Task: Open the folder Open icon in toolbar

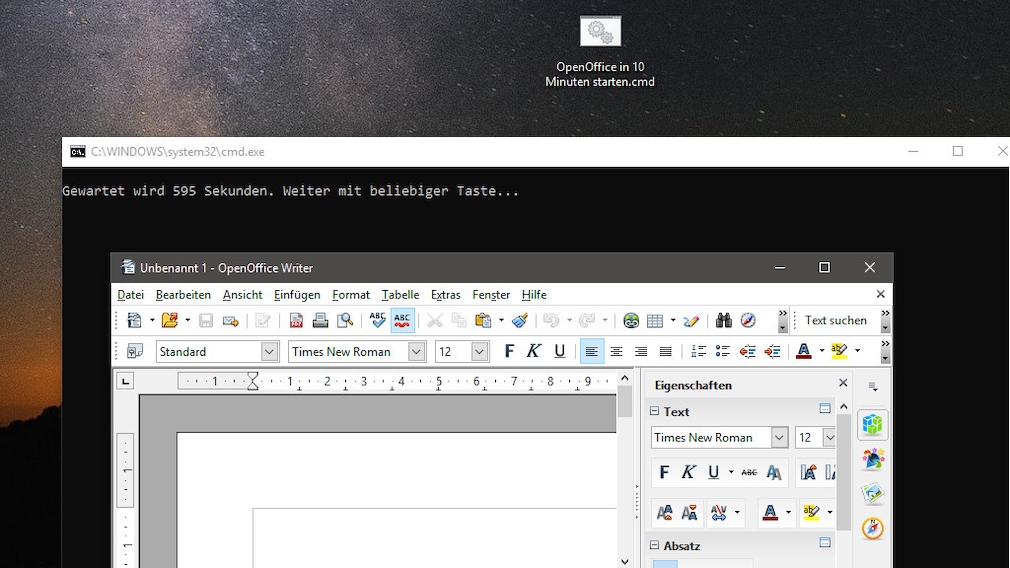Action: coord(169,320)
